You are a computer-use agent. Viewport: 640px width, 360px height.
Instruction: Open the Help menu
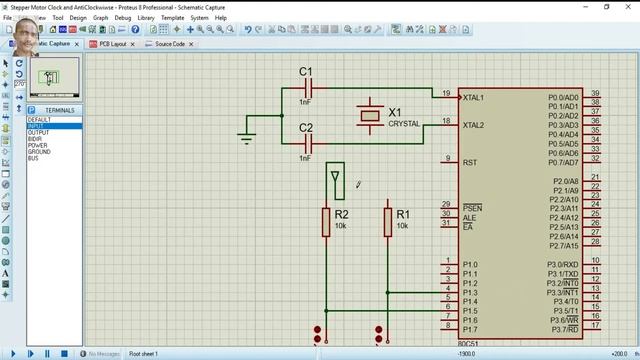(221, 18)
